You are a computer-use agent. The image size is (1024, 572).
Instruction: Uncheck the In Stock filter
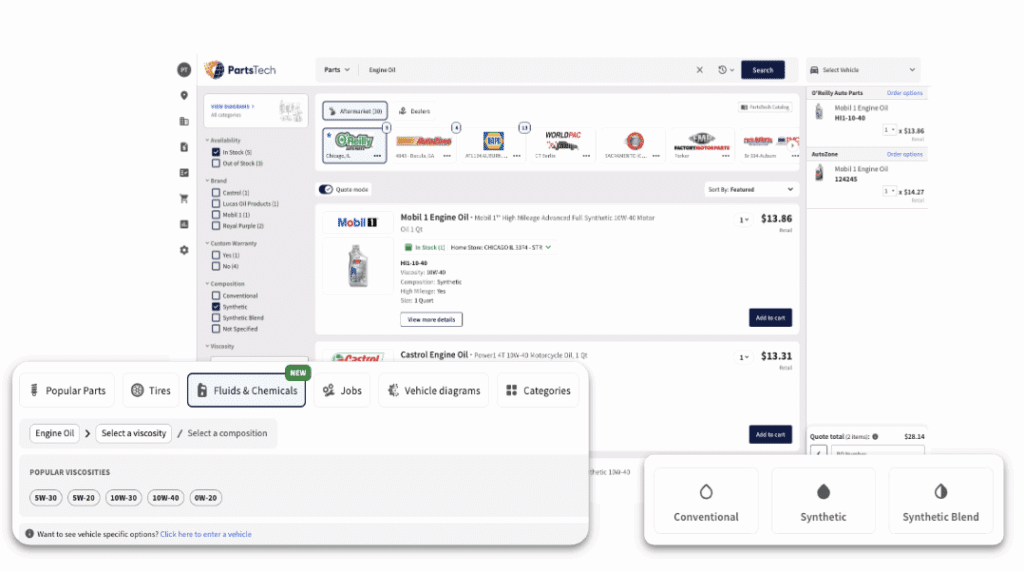(216, 152)
